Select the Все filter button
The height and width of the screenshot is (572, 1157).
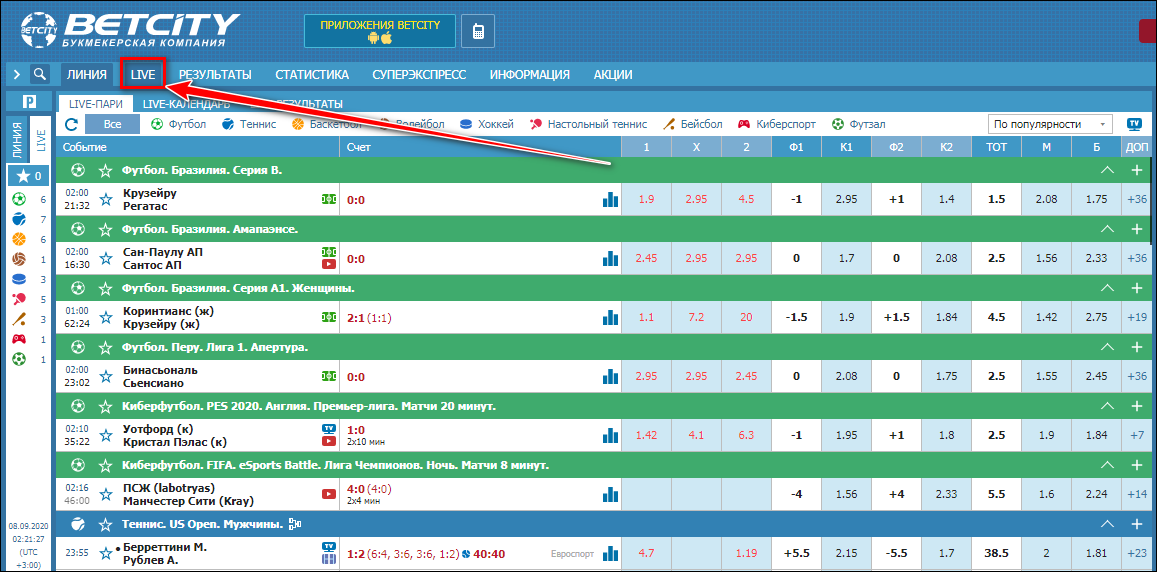112,124
